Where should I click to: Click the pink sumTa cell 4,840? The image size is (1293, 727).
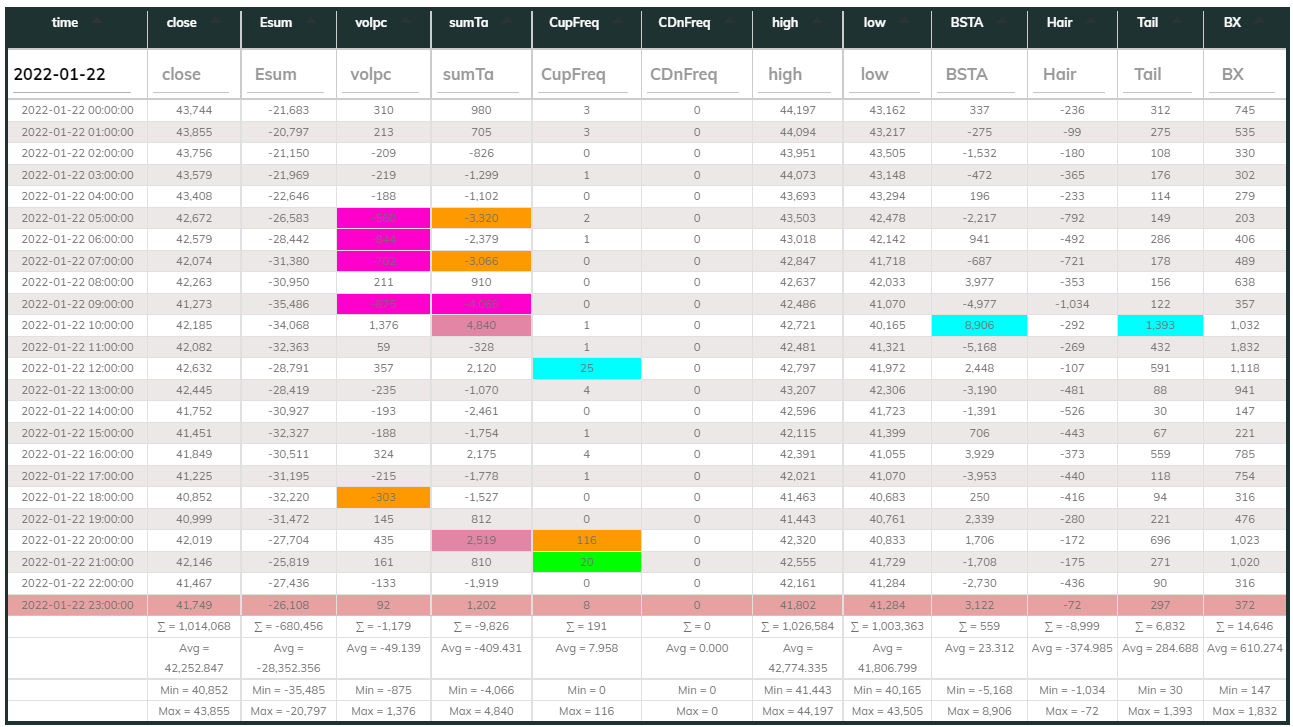coord(481,325)
